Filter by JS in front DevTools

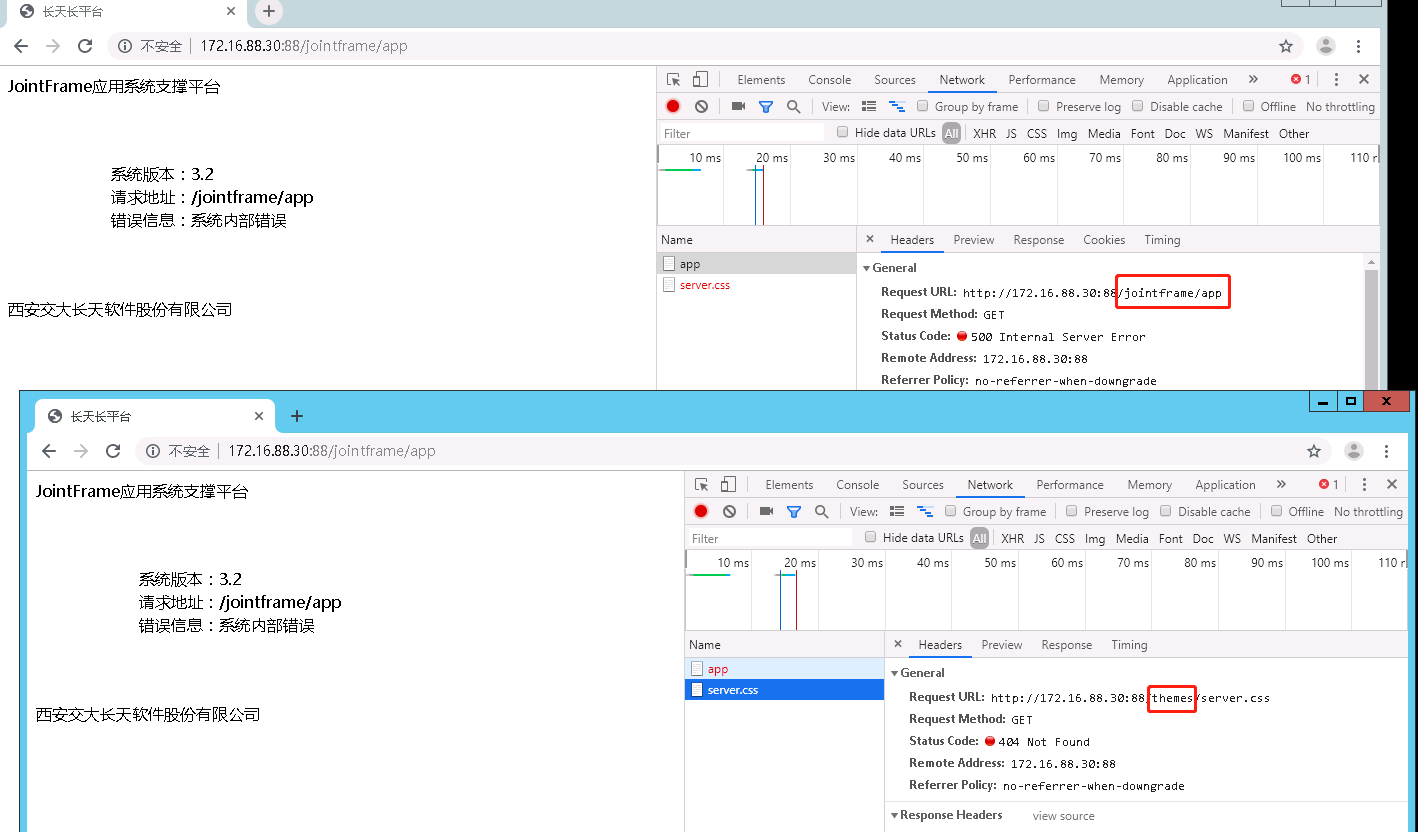coord(1039,538)
